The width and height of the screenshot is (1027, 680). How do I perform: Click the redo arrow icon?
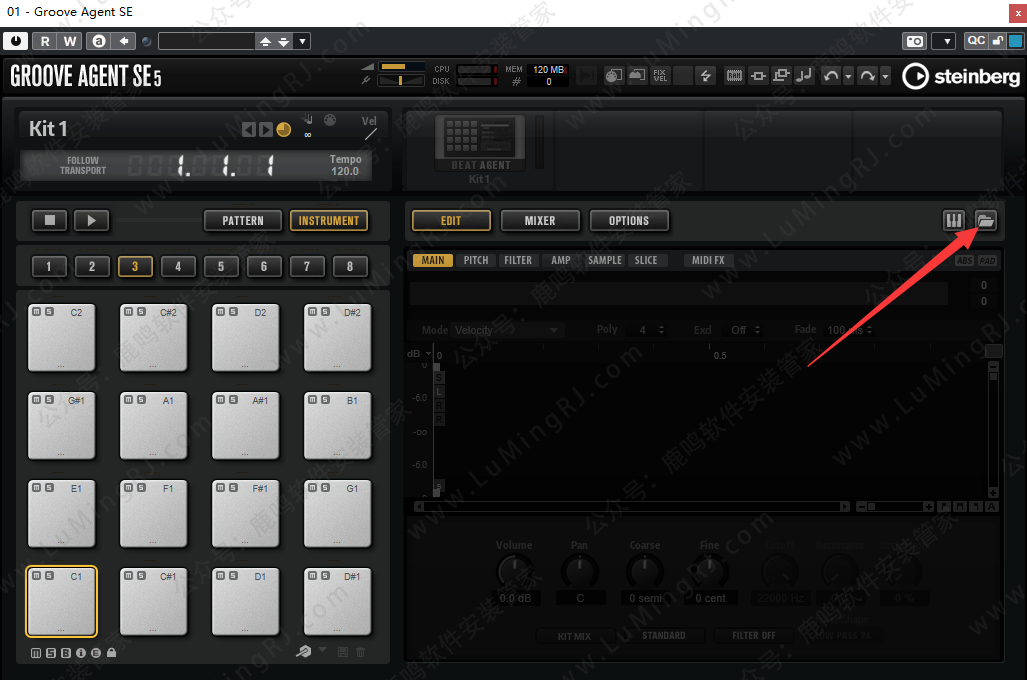(x=867, y=76)
